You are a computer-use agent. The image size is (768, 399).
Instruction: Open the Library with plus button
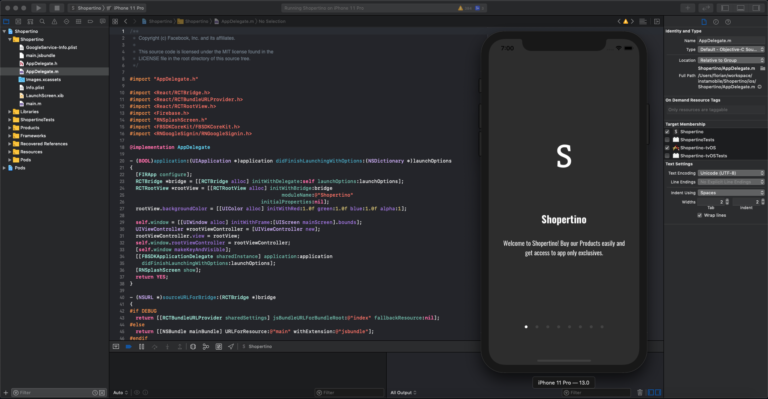tap(688, 8)
